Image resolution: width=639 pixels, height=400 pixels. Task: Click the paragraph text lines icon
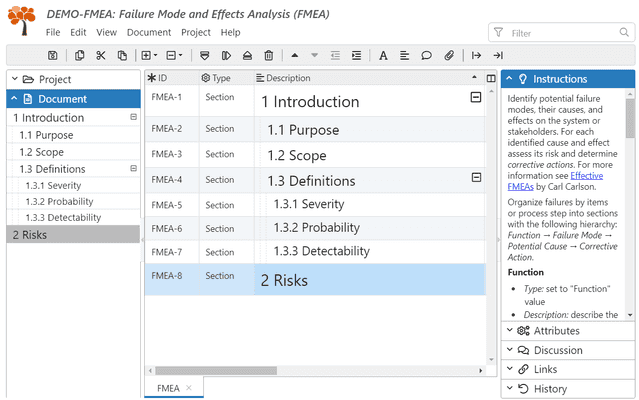[x=404, y=55]
